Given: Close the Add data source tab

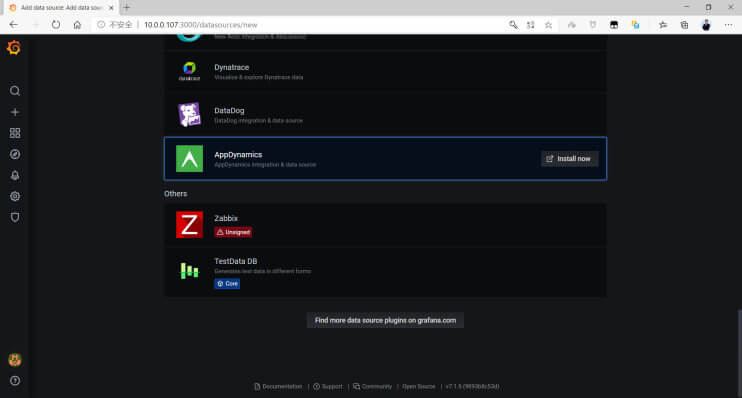Looking at the screenshot, I should point(111,8).
